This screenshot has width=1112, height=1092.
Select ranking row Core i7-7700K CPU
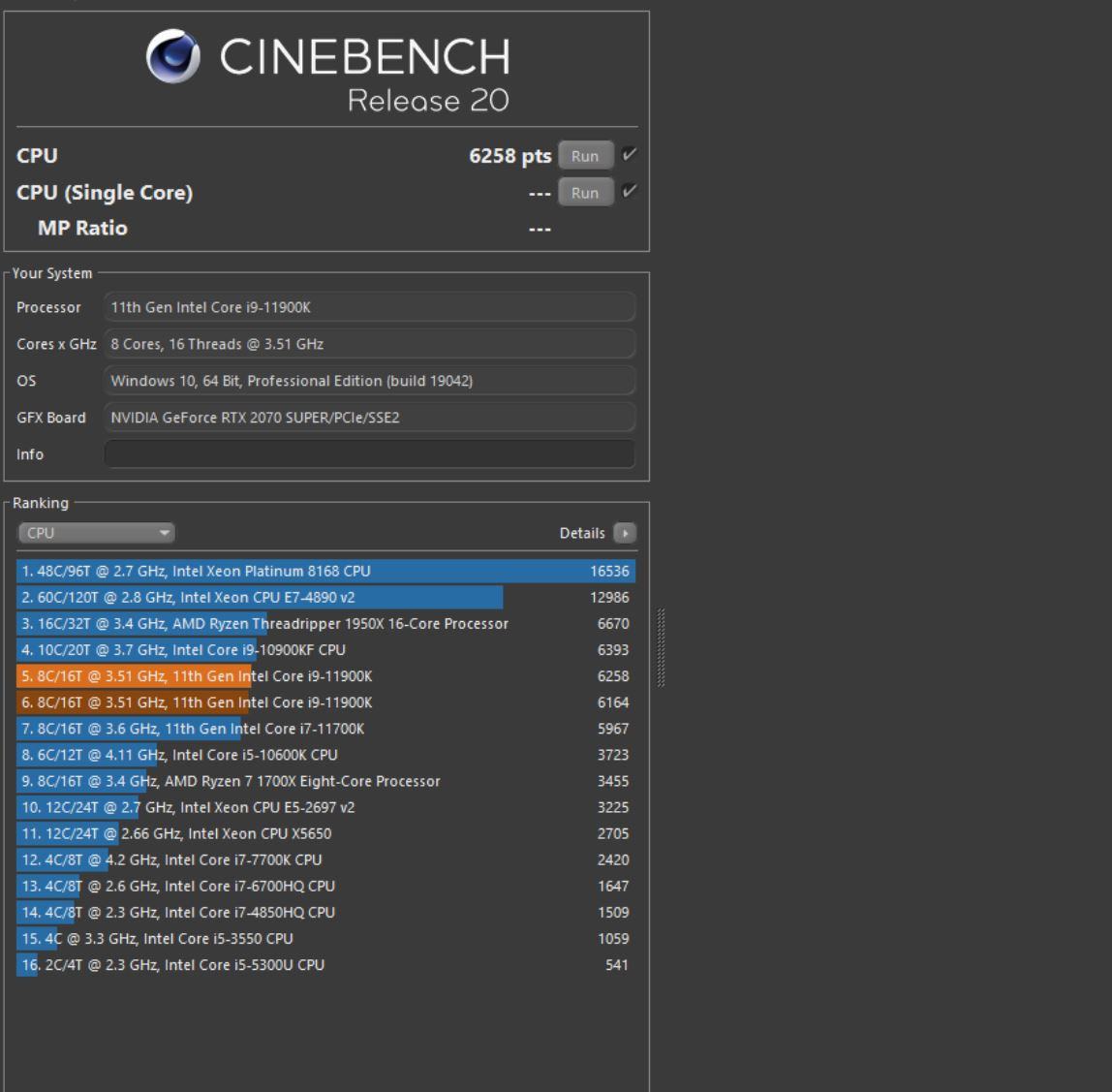click(x=326, y=860)
